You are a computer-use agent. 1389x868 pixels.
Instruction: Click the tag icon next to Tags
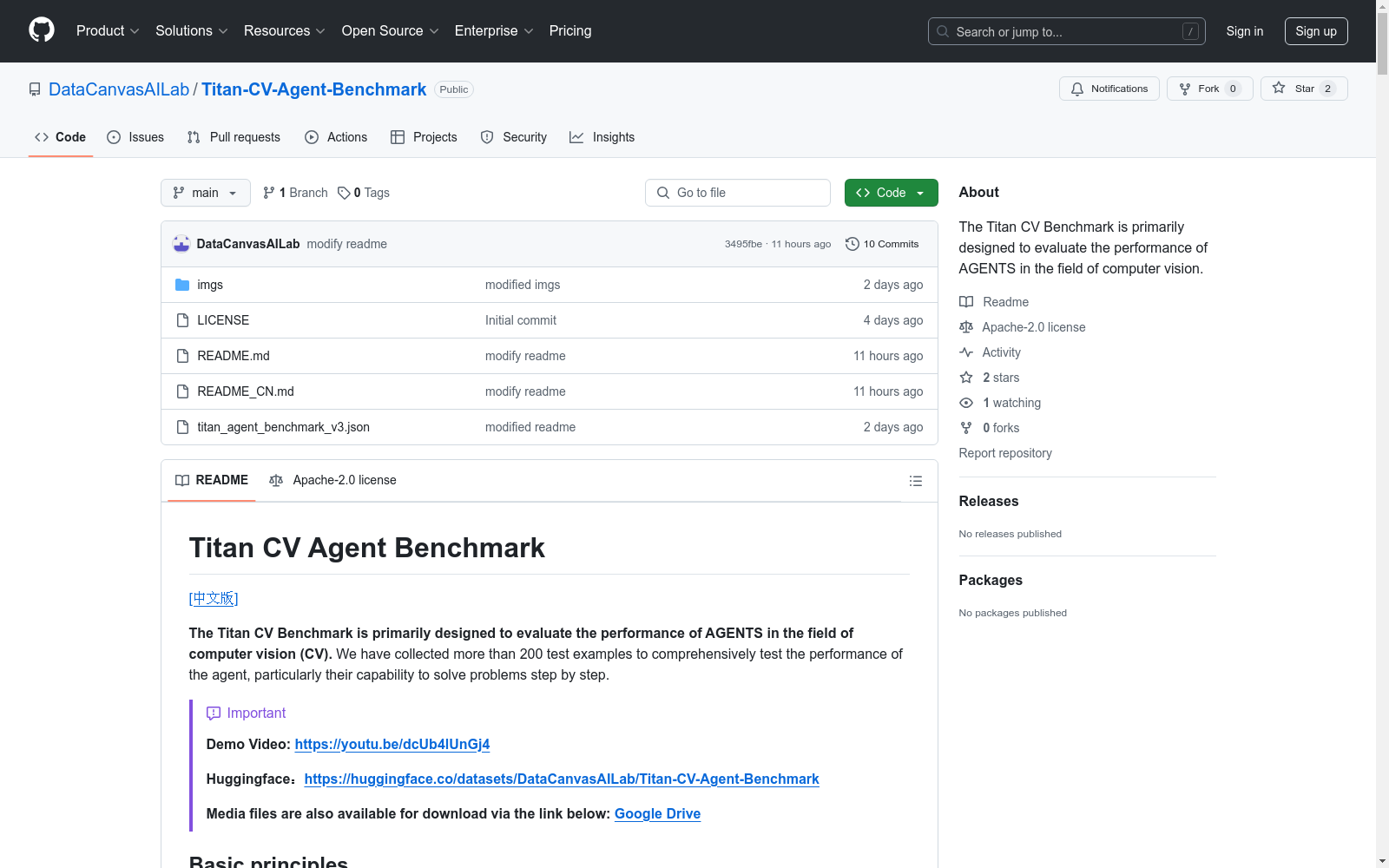[x=344, y=193]
